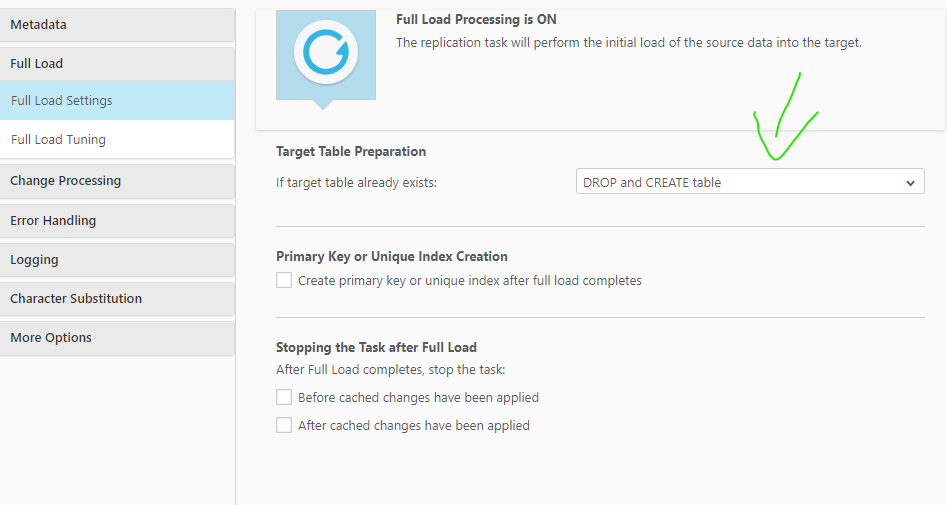Image resolution: width=947 pixels, height=505 pixels.
Task: Open the More Options section
Action: pos(117,337)
